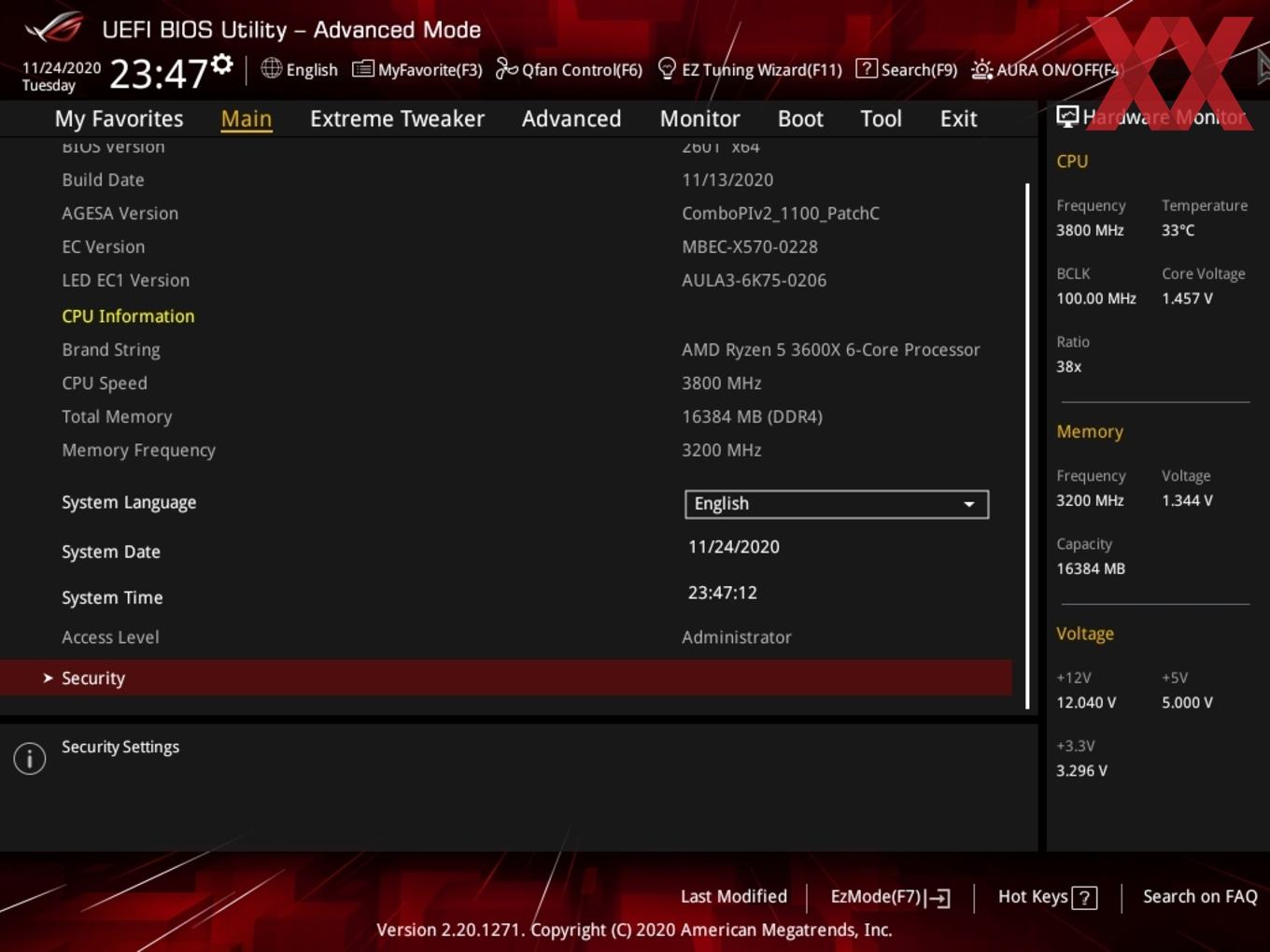Click the header clock 23:47
This screenshot has height=952, width=1270.
coord(159,73)
